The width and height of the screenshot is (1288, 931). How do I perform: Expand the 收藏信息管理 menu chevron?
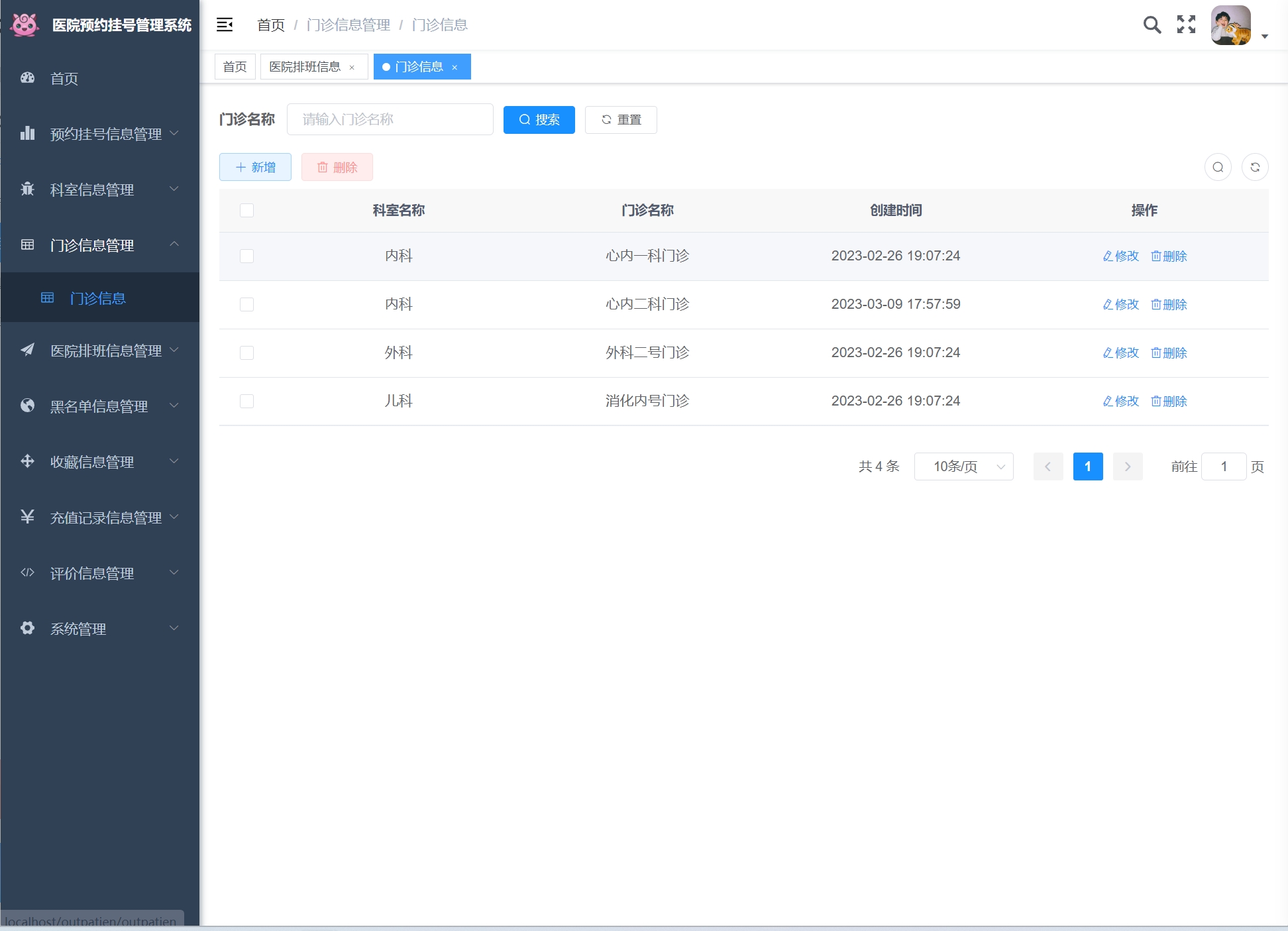click(x=174, y=461)
